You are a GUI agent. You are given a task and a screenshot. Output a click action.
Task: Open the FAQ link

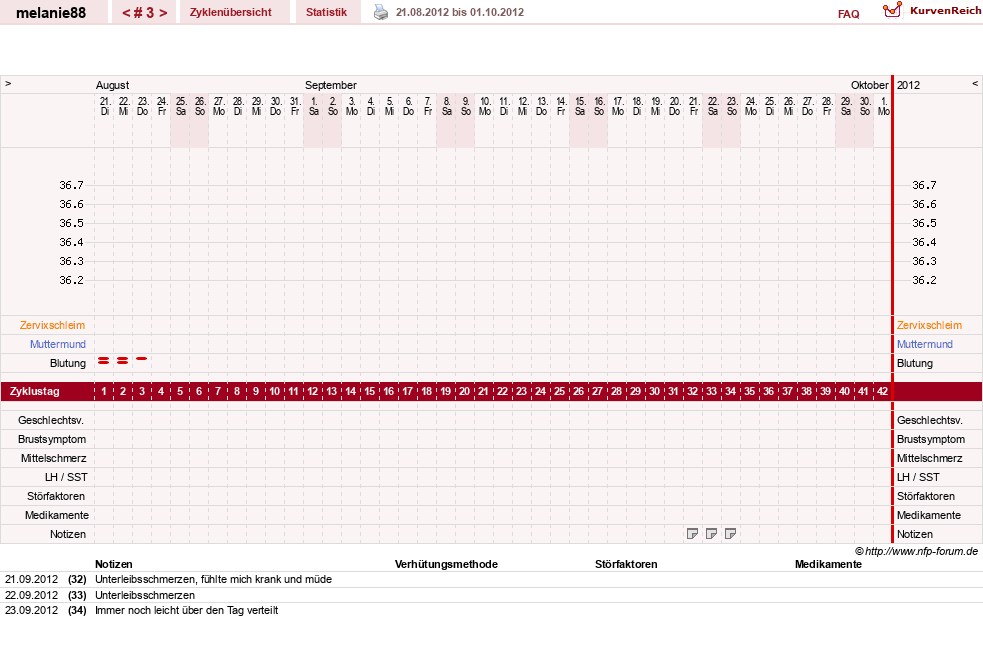point(848,14)
